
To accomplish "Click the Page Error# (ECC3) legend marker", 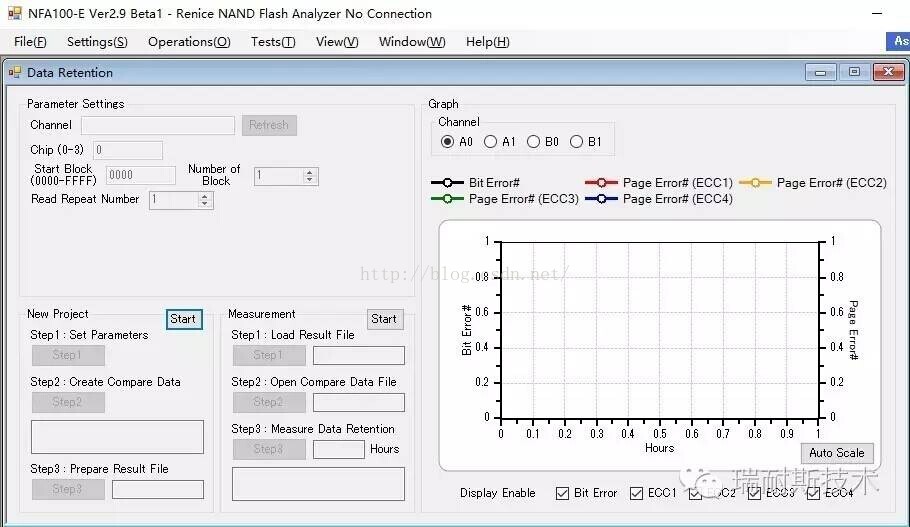I will pos(447,199).
